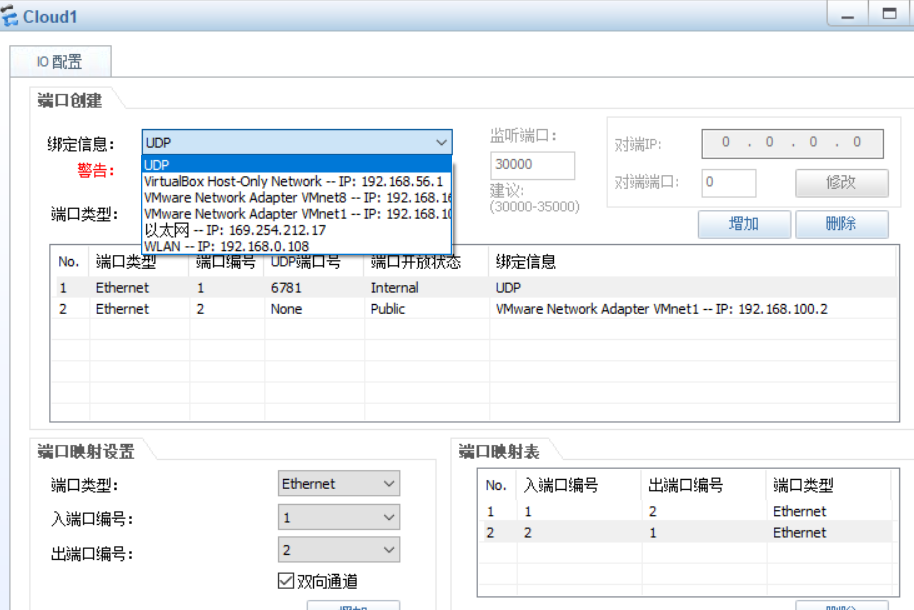Screen dimensions: 914x610
Task: Minimize the Cloud1 window
Action: (x=848, y=14)
